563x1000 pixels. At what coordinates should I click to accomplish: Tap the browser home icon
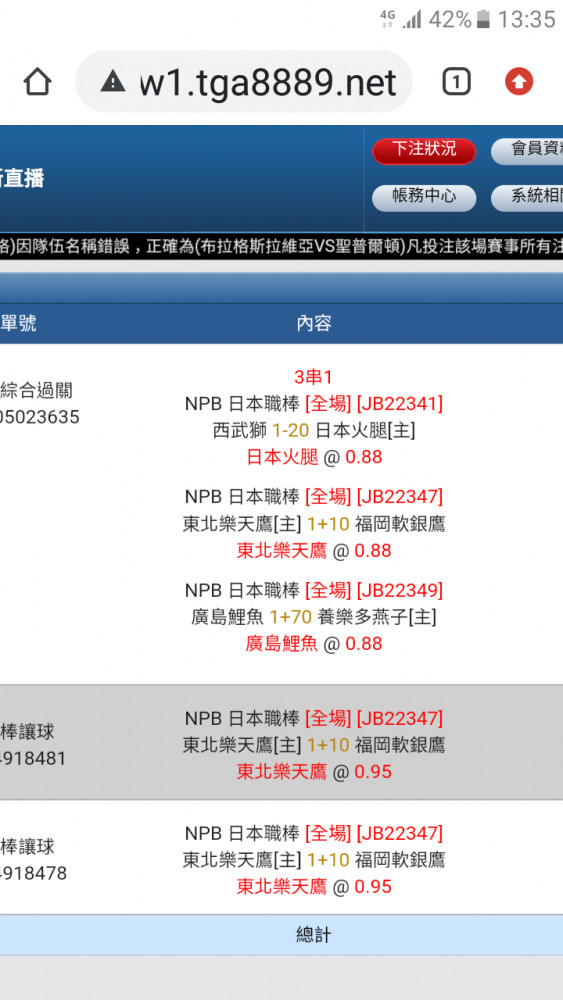37,82
